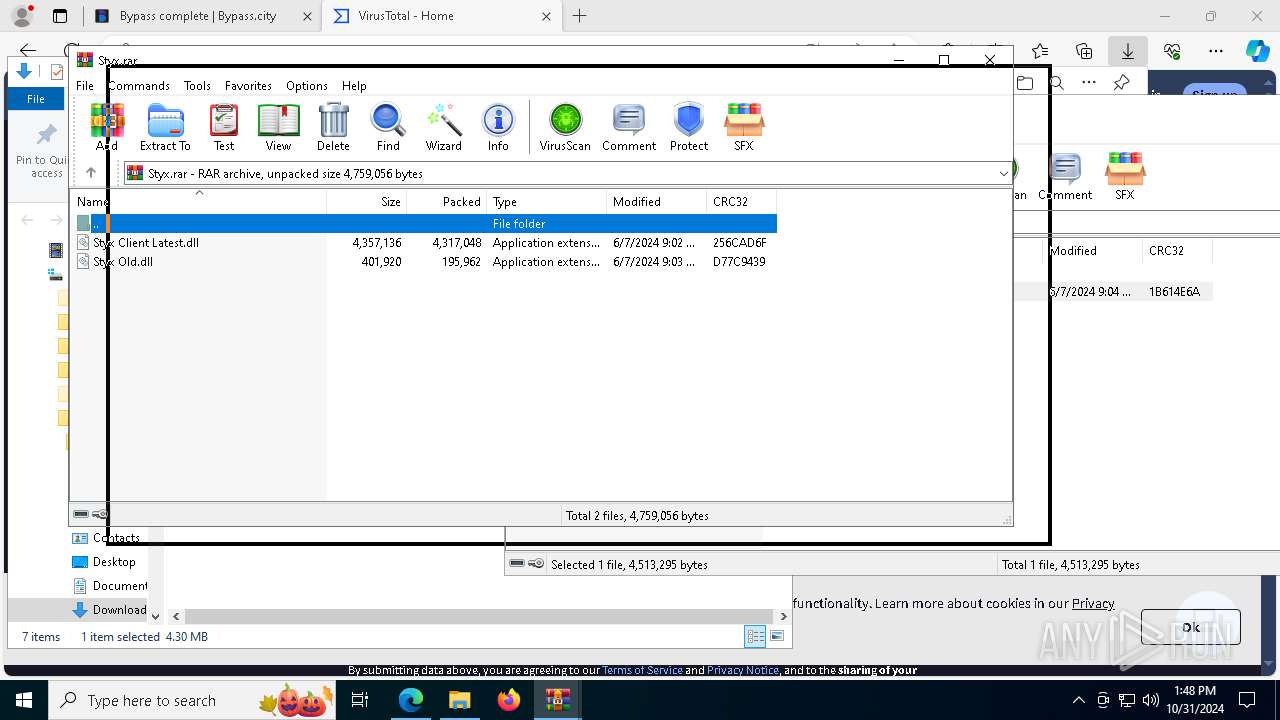This screenshot has height=720, width=1280.
Task: Sort by CRC32 column in Styx.rar window
Action: tap(742, 201)
